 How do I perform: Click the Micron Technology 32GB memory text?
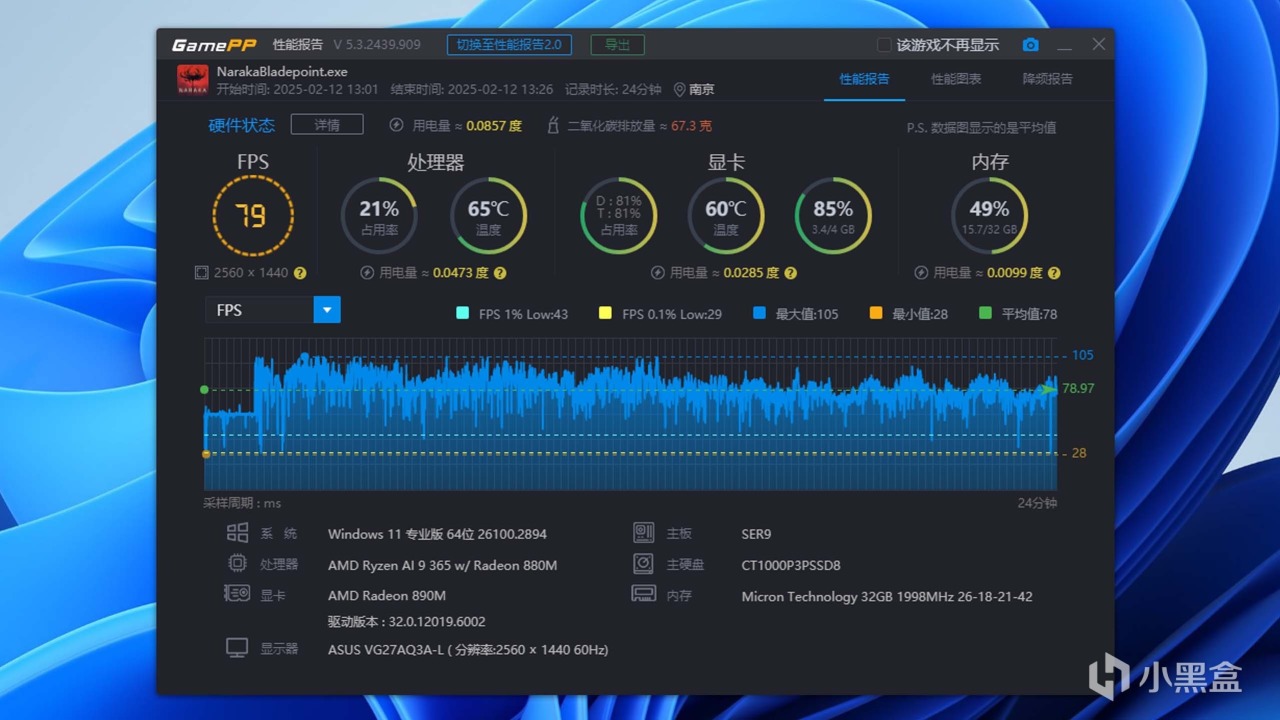(887, 596)
